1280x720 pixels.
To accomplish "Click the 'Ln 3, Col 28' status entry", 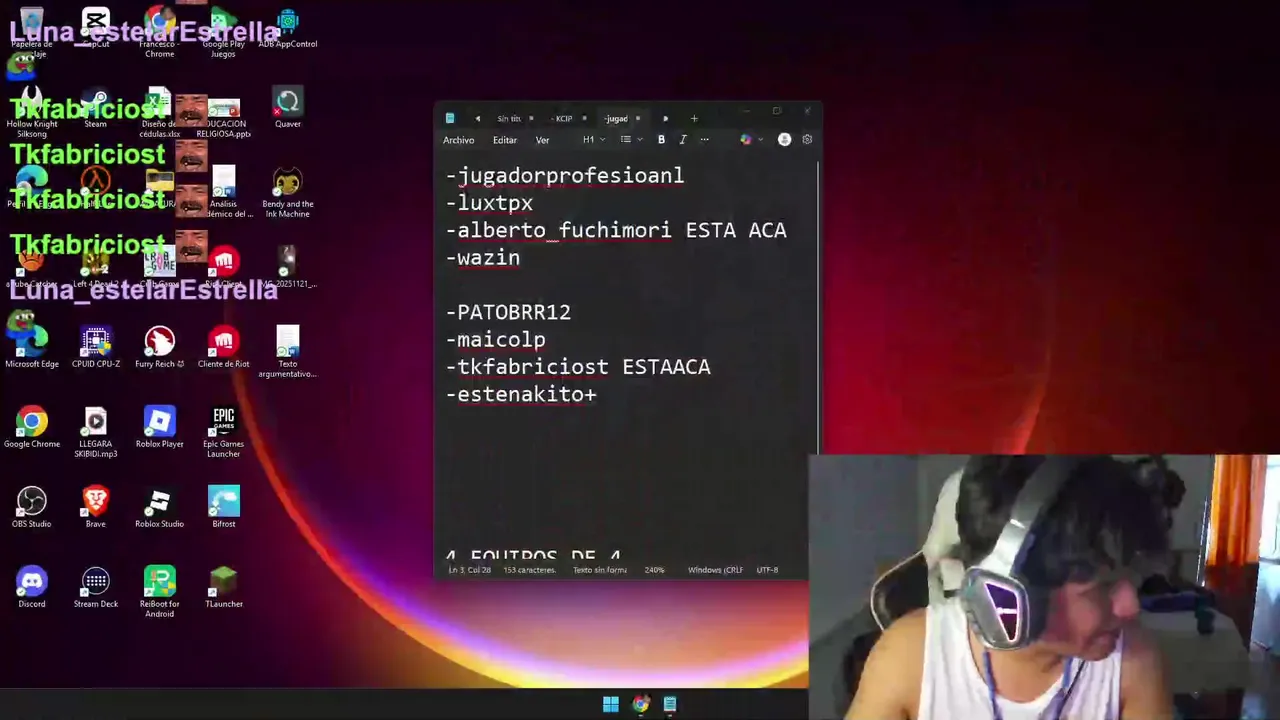I will (469, 570).
